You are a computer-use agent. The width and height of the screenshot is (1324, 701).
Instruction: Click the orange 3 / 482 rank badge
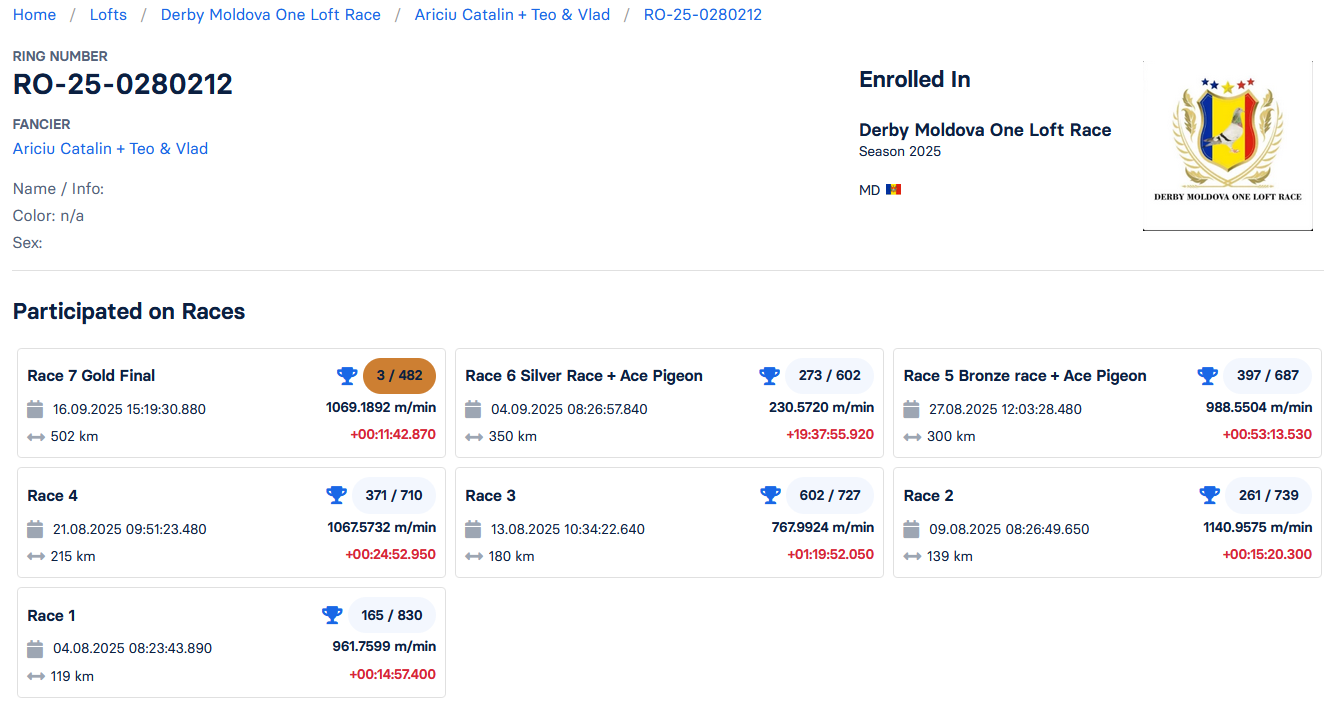[399, 376]
